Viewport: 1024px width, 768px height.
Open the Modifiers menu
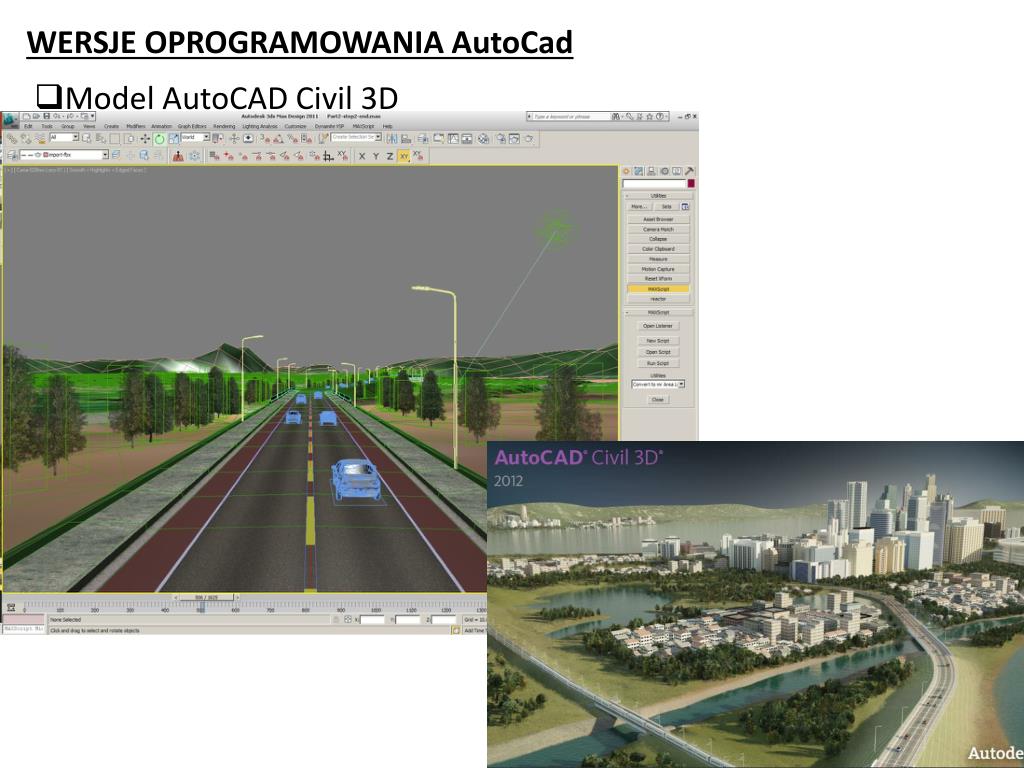pos(135,126)
